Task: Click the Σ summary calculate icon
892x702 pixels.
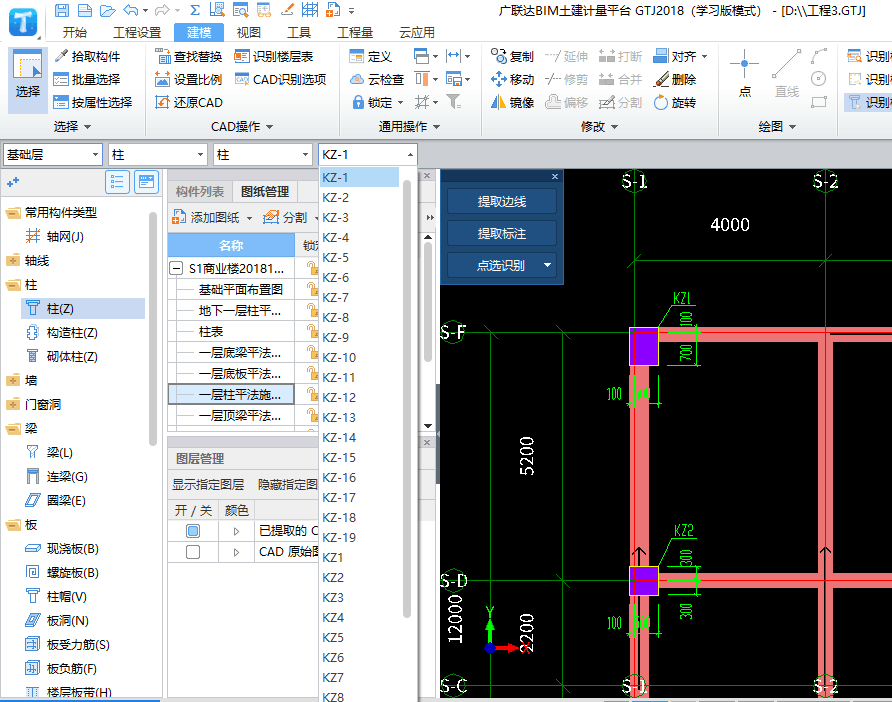Action: pyautogui.click(x=195, y=10)
